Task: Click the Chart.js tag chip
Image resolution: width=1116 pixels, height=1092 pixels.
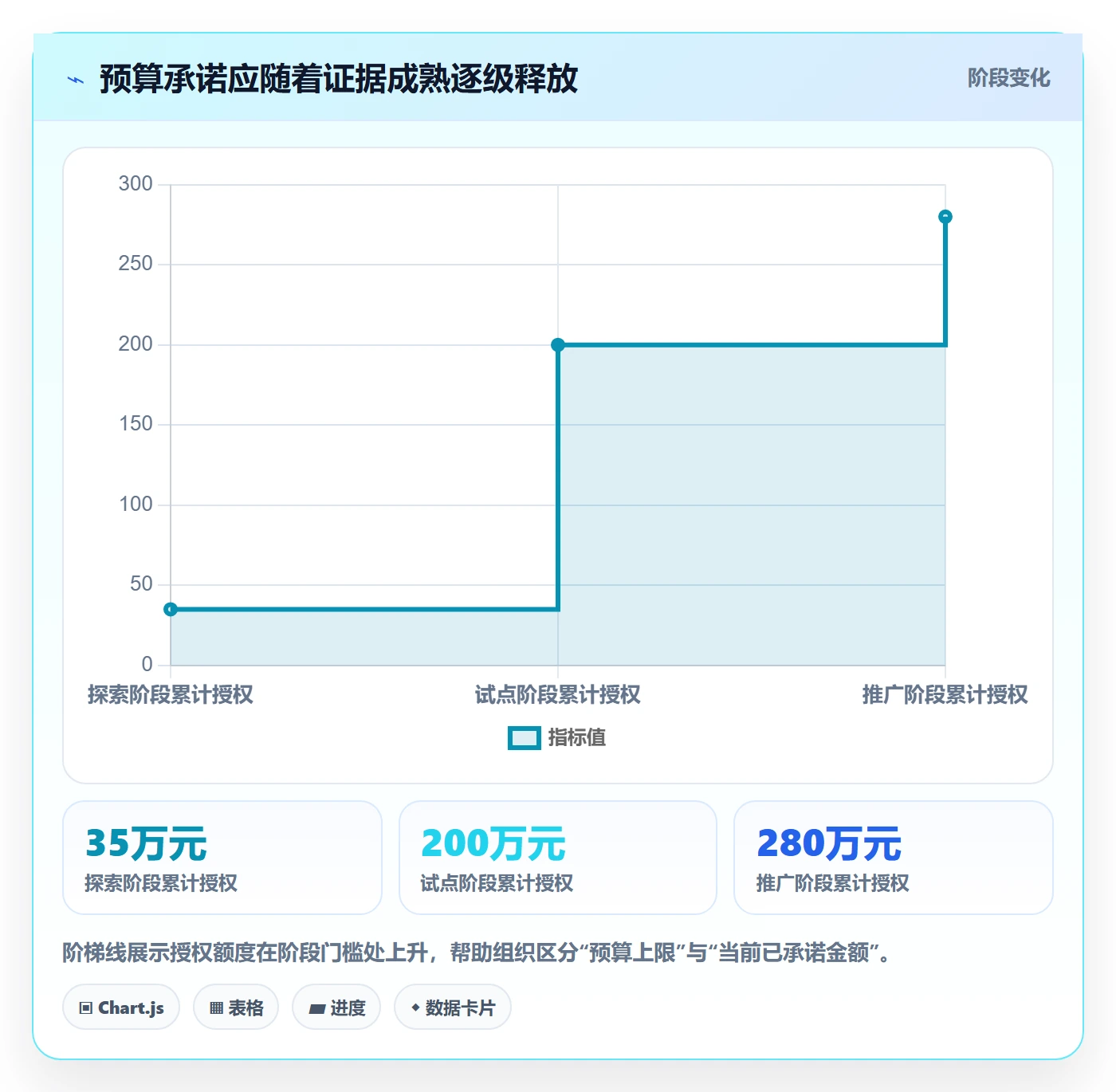Action: click(121, 1008)
